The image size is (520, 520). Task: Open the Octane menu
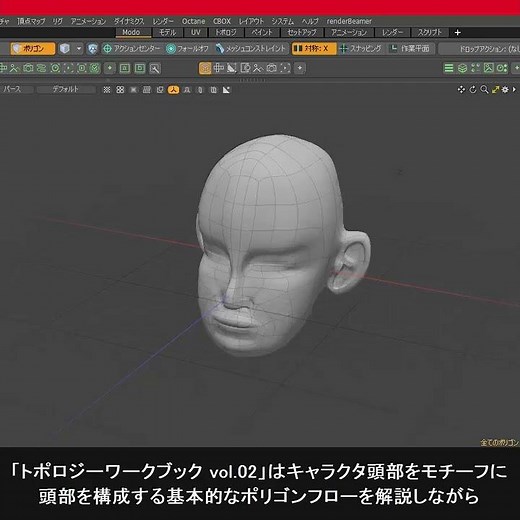[x=193, y=21]
